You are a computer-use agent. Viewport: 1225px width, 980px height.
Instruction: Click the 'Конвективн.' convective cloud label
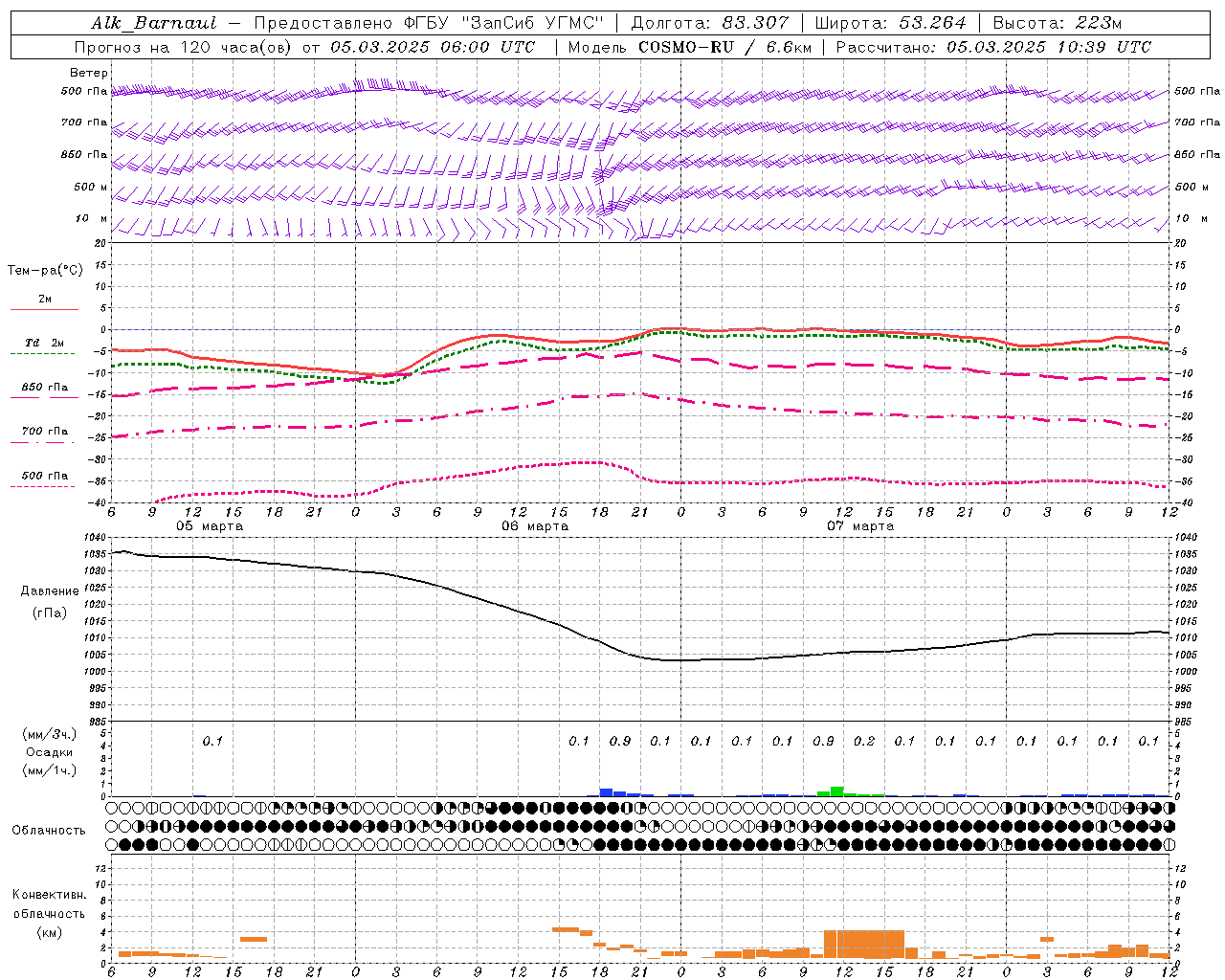point(49,895)
